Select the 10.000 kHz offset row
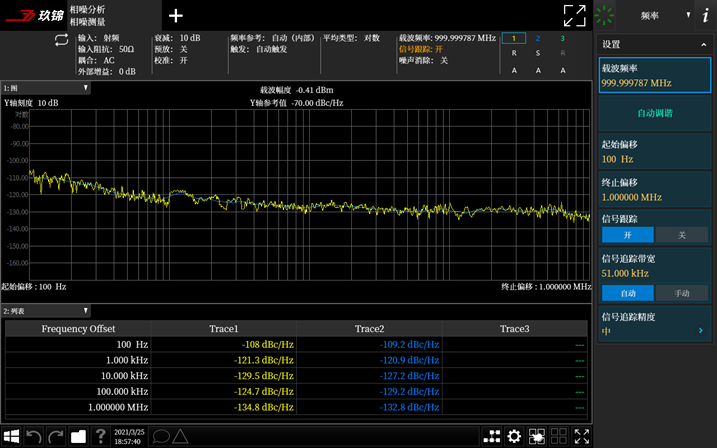 [296, 375]
